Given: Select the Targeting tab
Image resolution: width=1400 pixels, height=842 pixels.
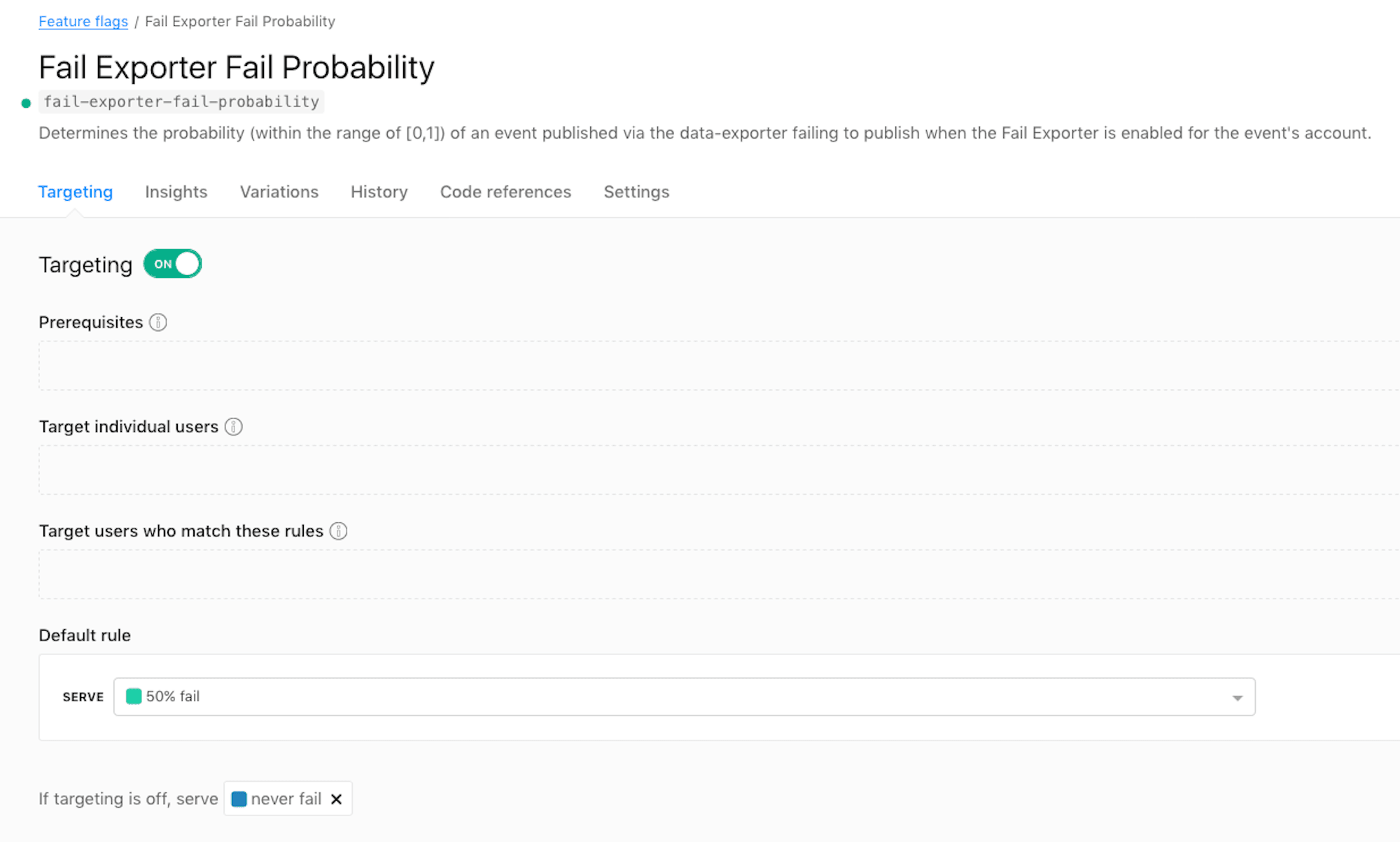Looking at the screenshot, I should point(76,192).
